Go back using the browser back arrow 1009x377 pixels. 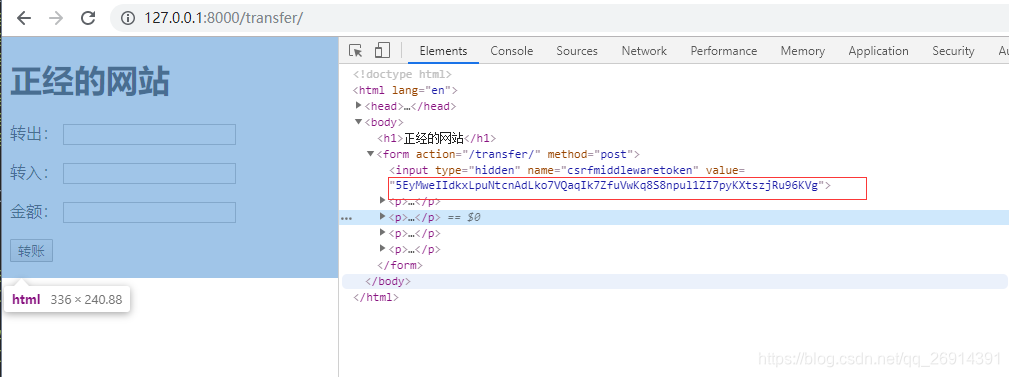24,18
